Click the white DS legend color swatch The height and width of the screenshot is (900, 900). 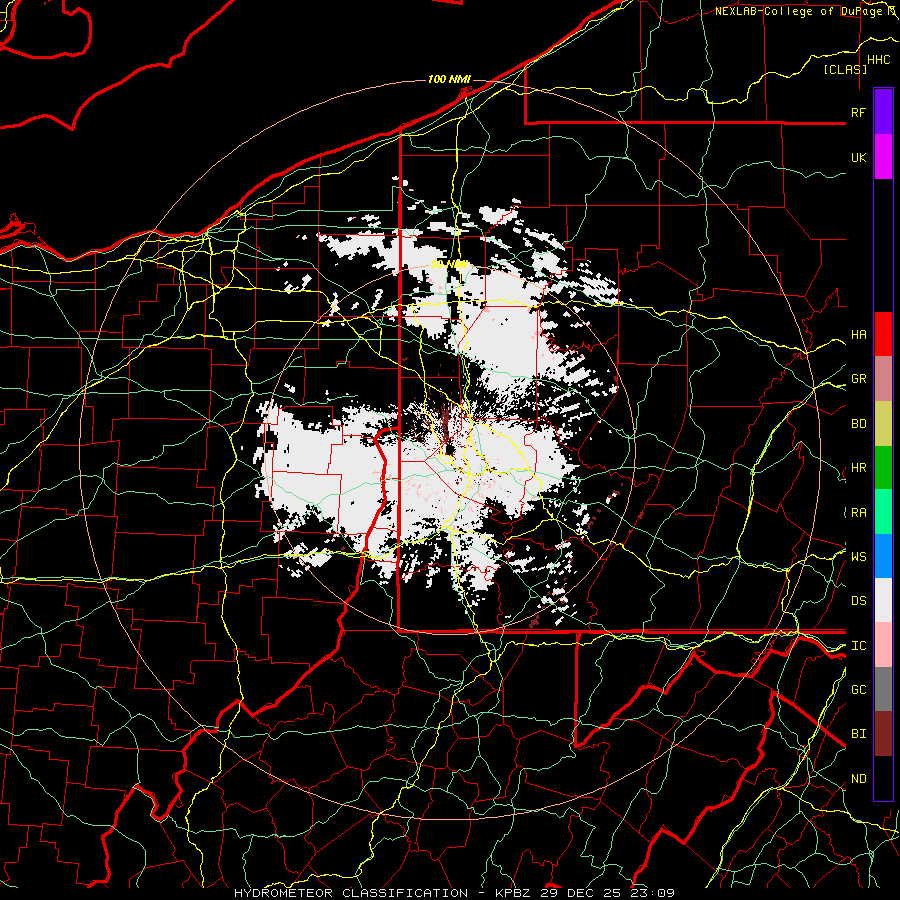(883, 600)
